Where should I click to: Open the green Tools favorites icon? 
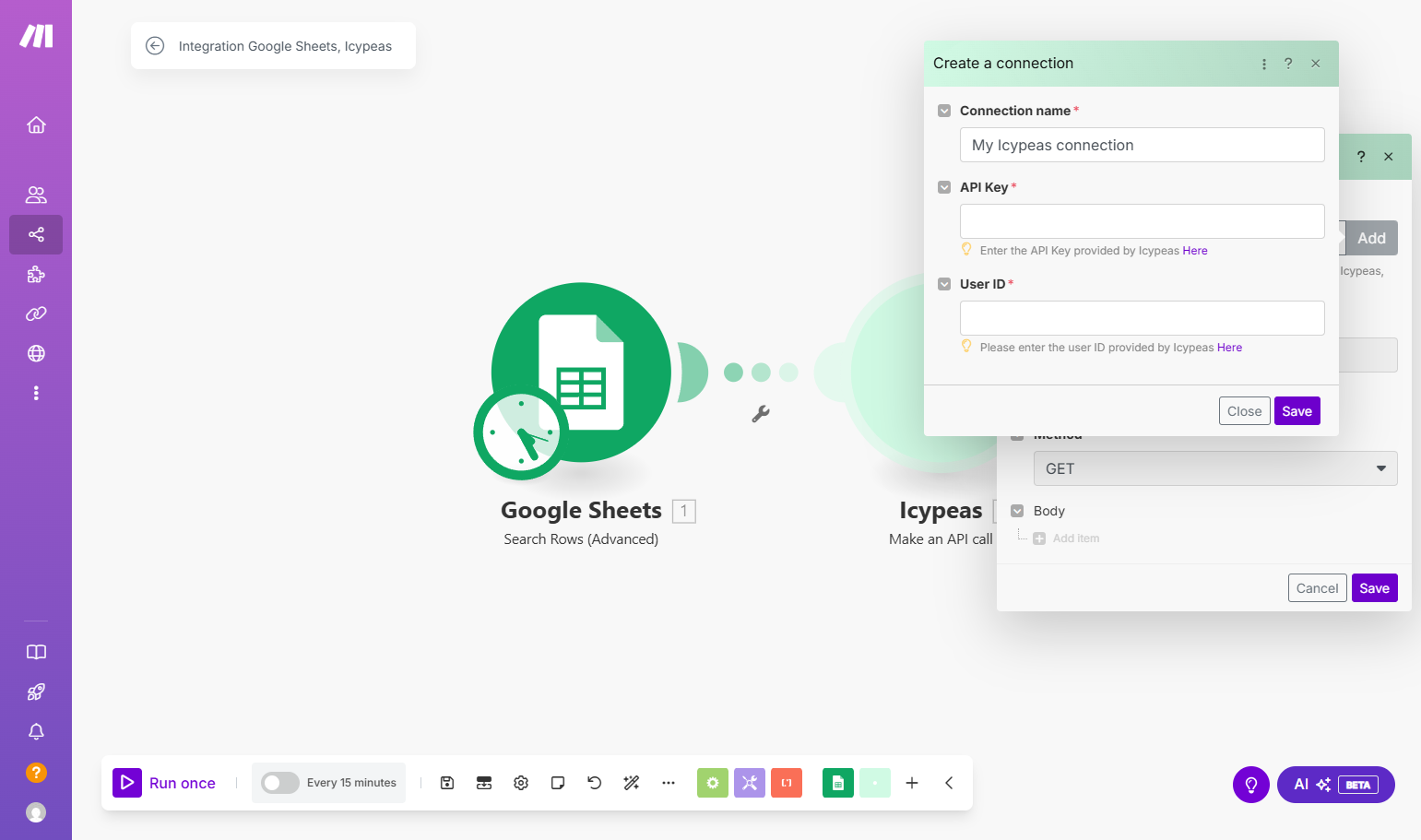[x=713, y=783]
